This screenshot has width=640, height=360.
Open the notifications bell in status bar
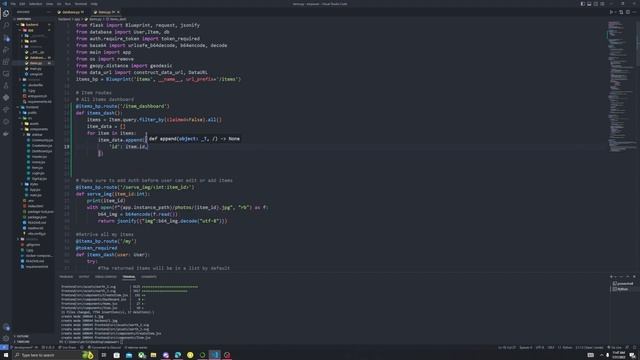coord(635,347)
